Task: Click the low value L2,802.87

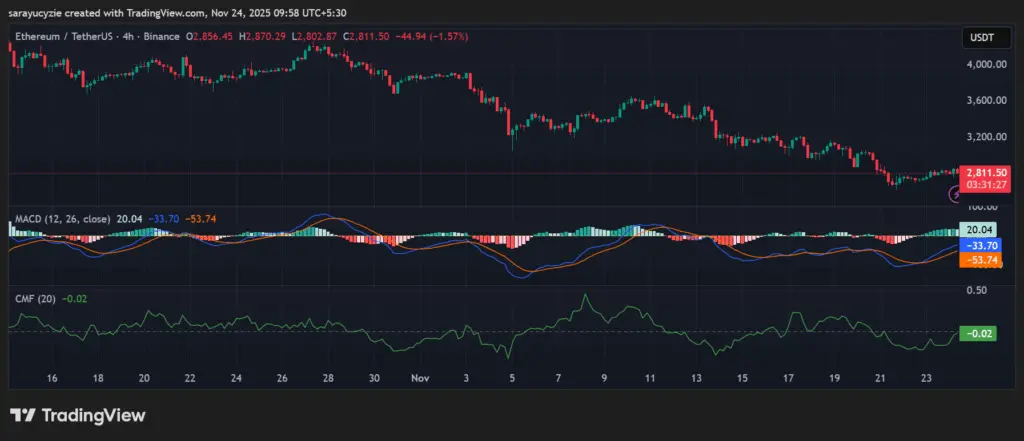Action: [313, 37]
